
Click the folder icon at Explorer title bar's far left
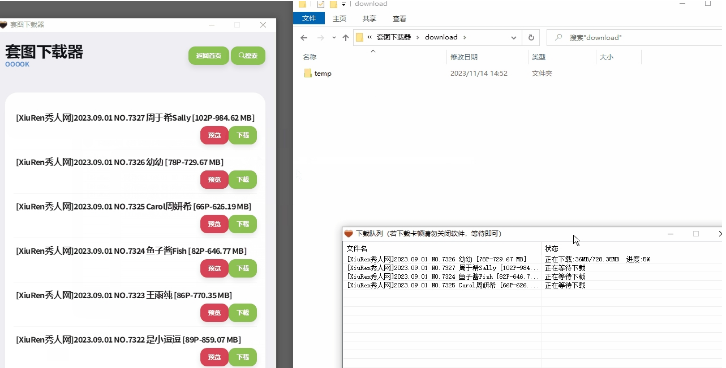point(302,4)
